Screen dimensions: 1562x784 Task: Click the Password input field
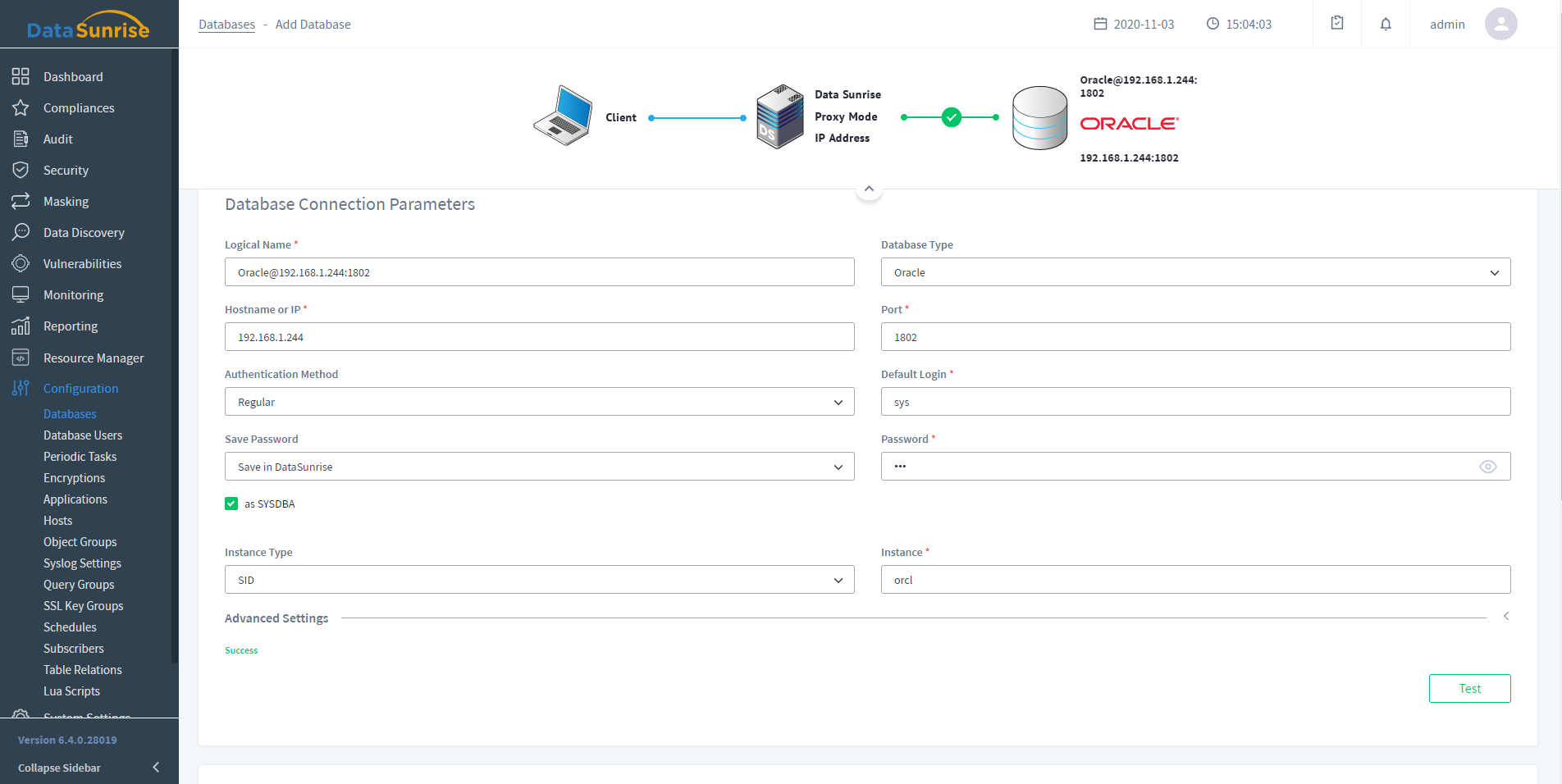[1195, 467]
